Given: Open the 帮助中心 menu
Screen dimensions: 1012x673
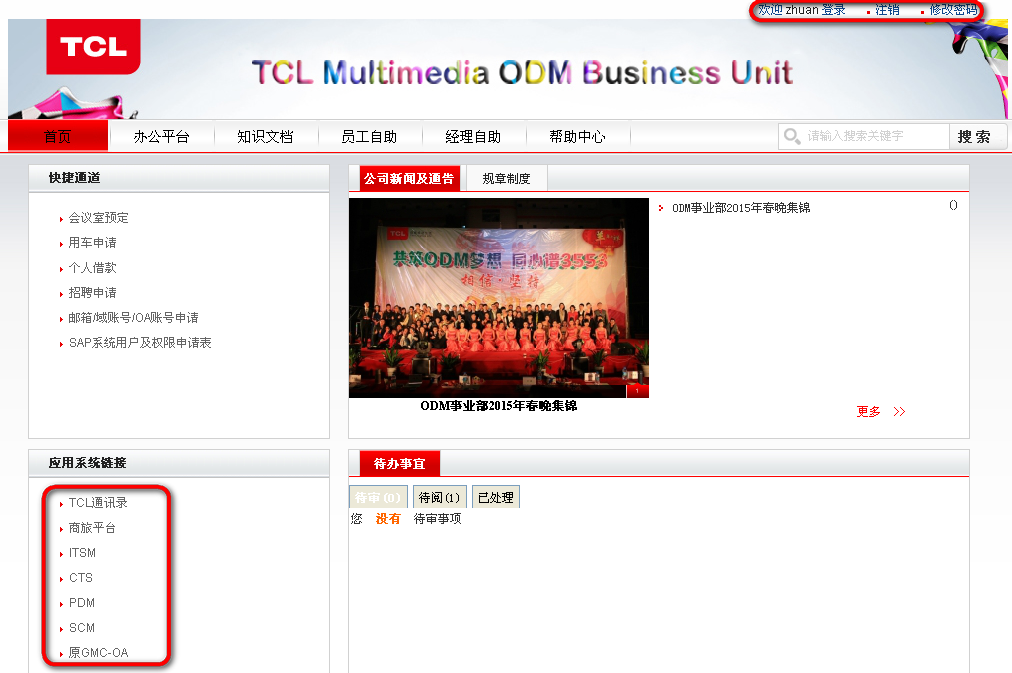Looking at the screenshot, I should pos(578,136).
